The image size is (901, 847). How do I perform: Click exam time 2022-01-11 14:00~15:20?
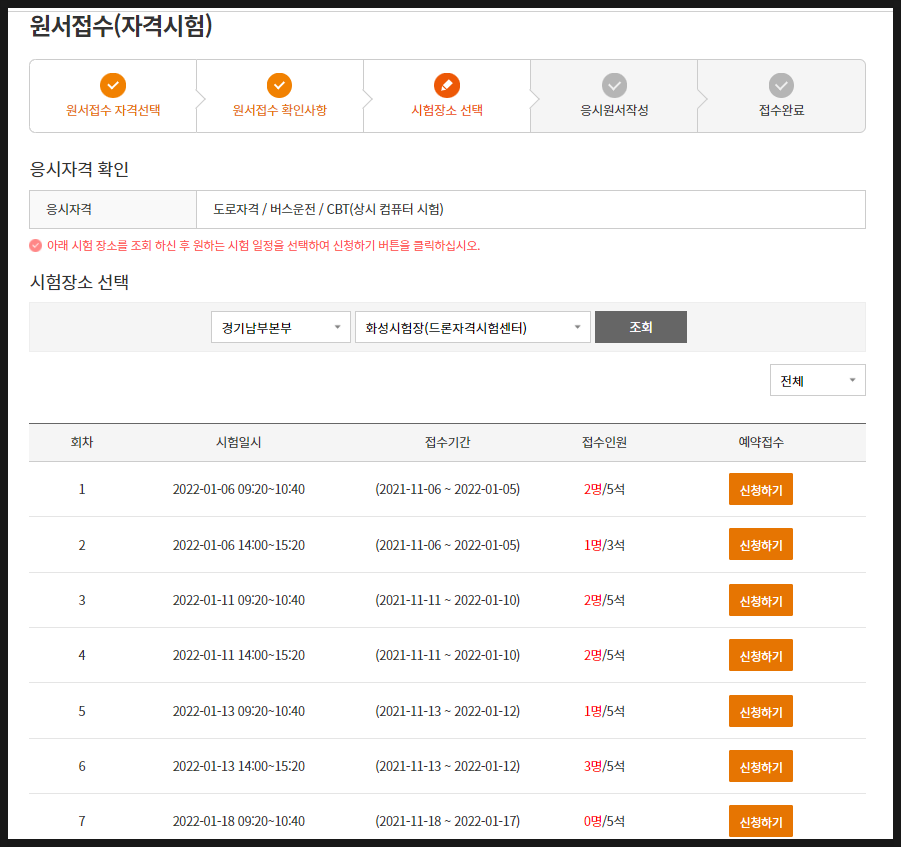(x=238, y=655)
